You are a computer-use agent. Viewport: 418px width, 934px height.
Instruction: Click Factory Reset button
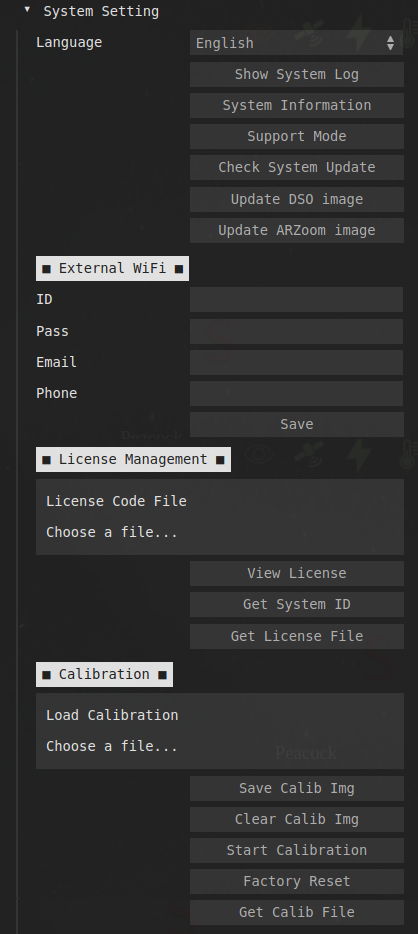(x=297, y=882)
